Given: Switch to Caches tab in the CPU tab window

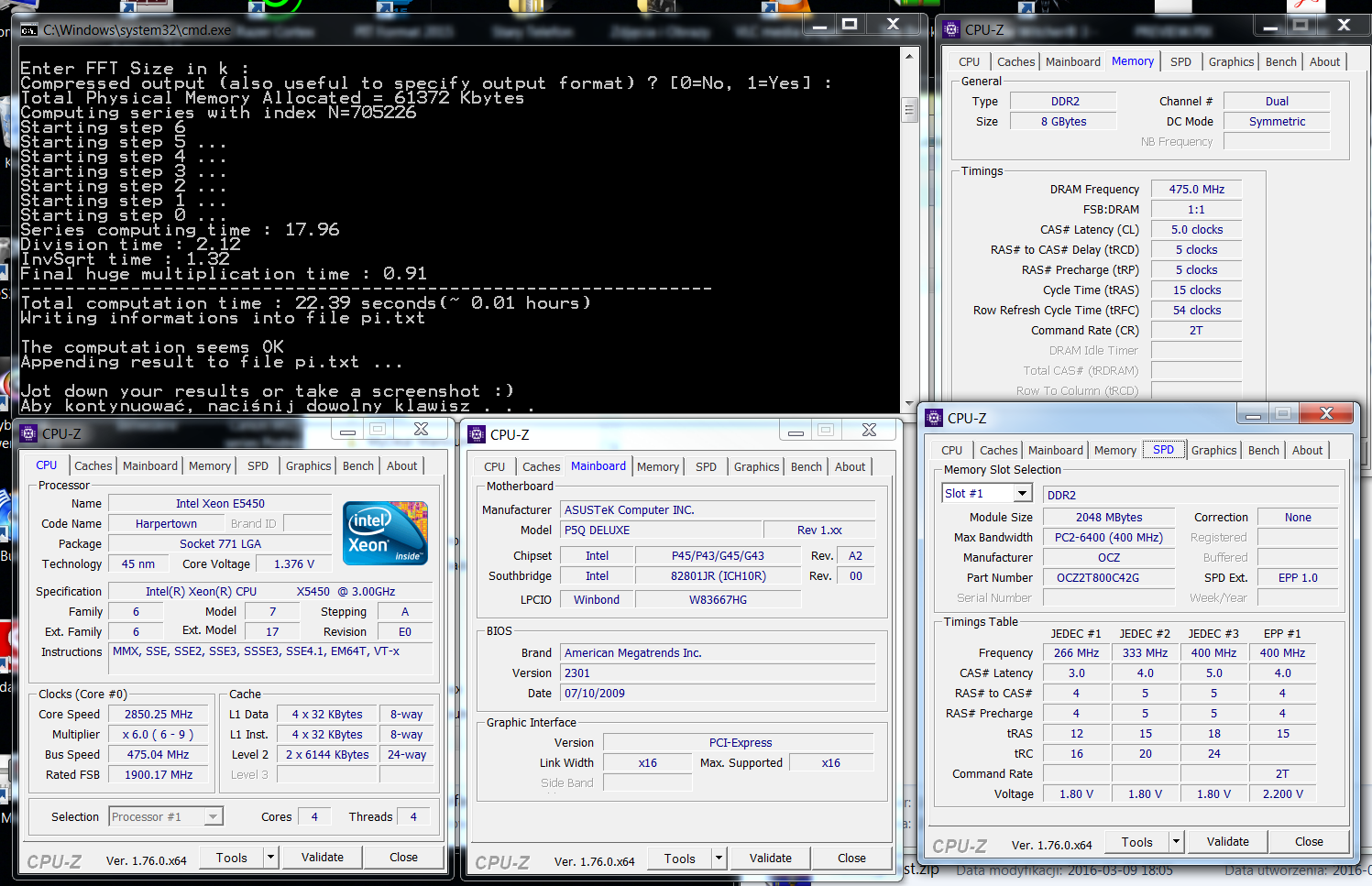Looking at the screenshot, I should coord(93,465).
